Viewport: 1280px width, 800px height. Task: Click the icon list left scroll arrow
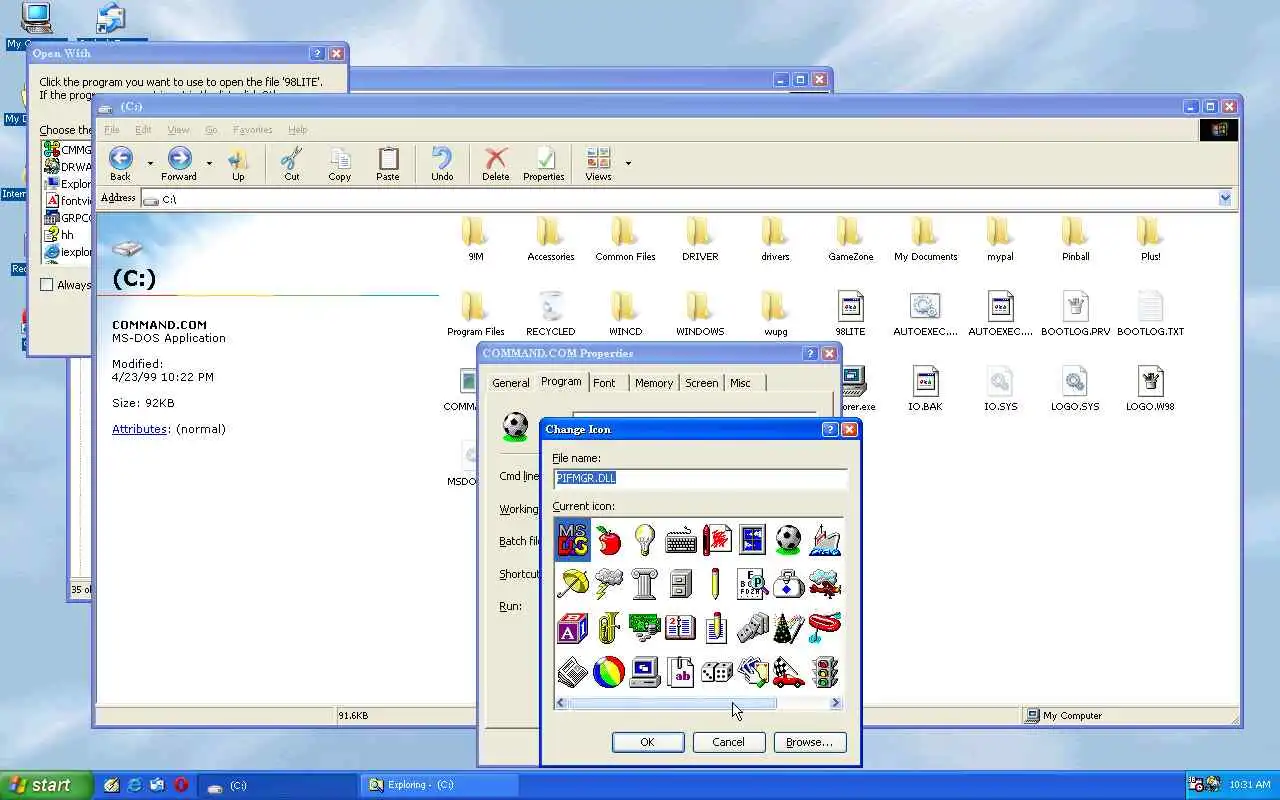(561, 703)
